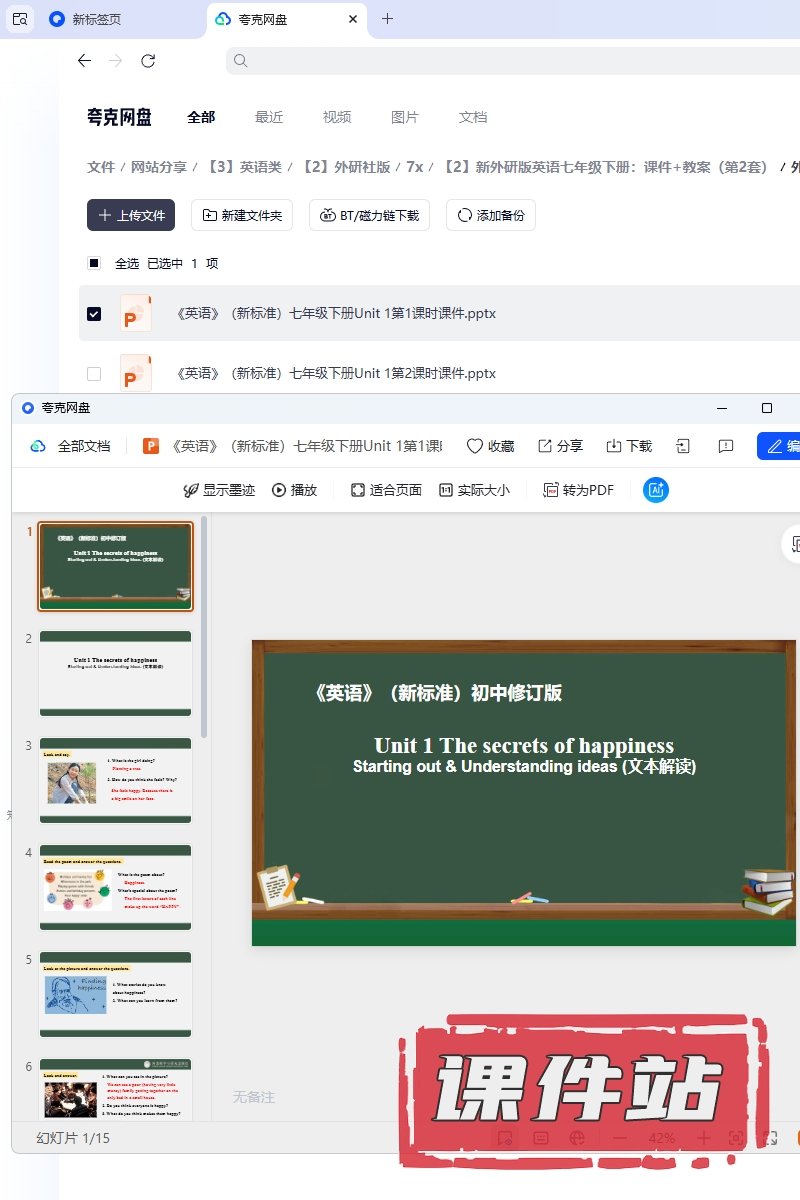Switch to the 视频 tab
The width and height of the screenshot is (800, 1200).
(x=337, y=117)
